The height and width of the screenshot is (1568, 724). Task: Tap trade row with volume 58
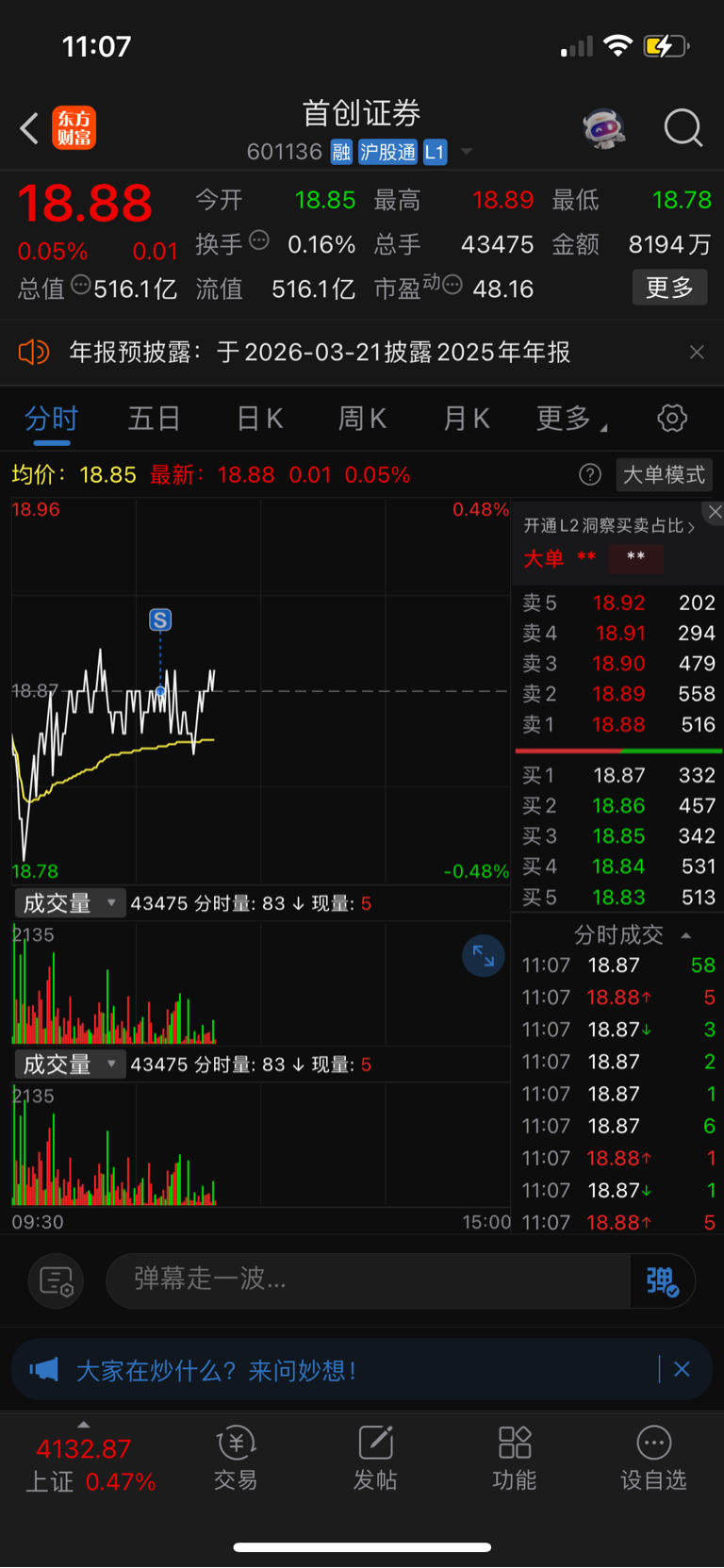[x=618, y=966]
